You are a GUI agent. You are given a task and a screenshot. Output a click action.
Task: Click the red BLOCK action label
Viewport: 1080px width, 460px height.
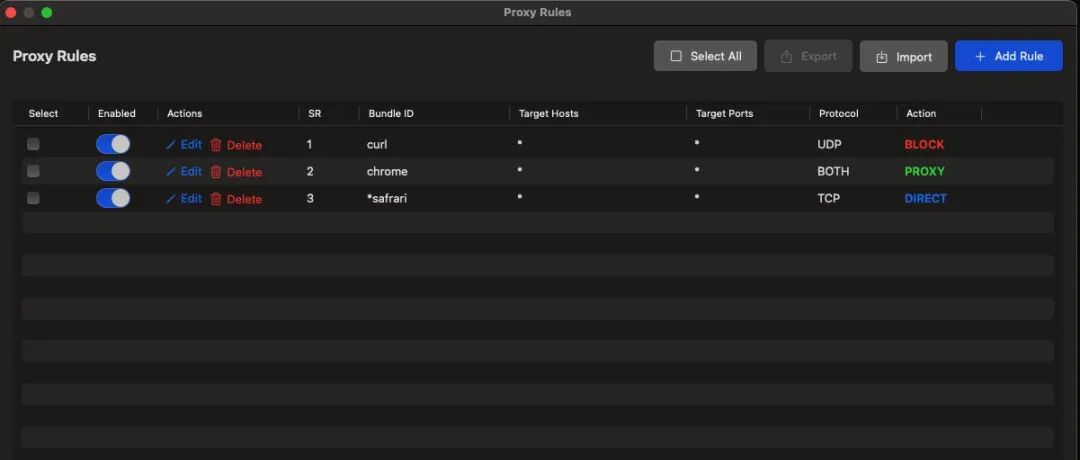(x=924, y=145)
